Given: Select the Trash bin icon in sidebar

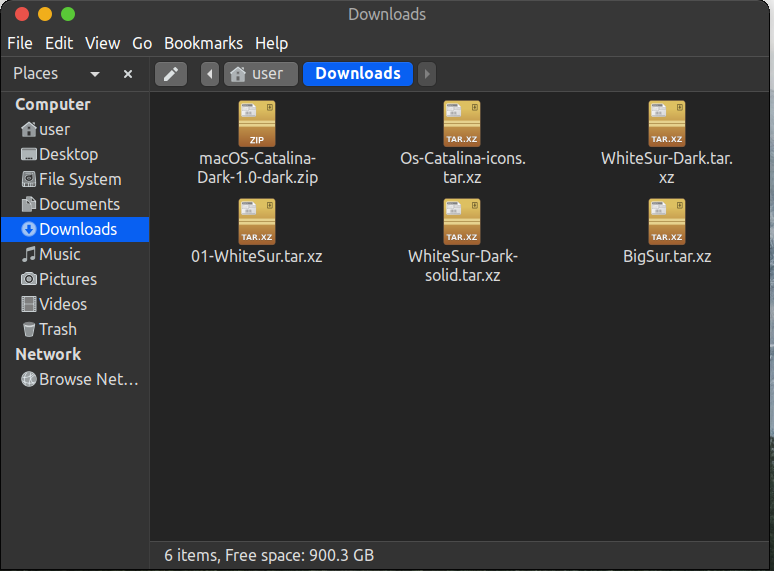Looking at the screenshot, I should tap(29, 329).
